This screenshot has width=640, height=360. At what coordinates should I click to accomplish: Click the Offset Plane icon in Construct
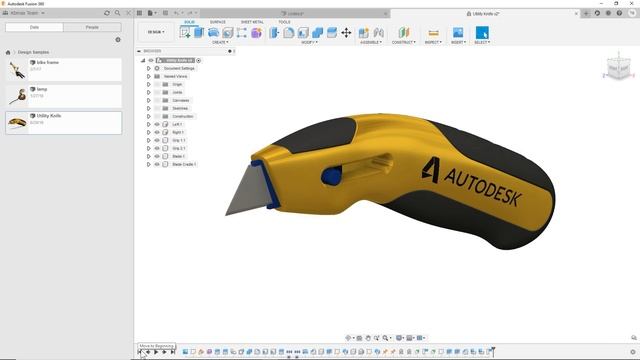click(404, 32)
